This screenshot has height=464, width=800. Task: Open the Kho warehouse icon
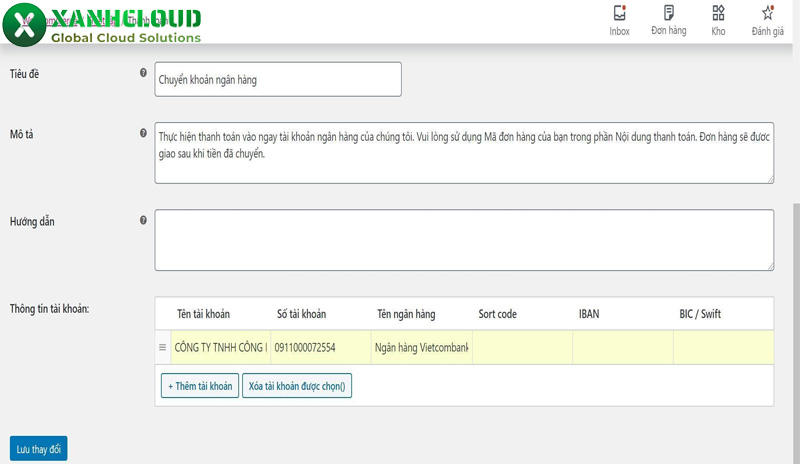click(718, 14)
